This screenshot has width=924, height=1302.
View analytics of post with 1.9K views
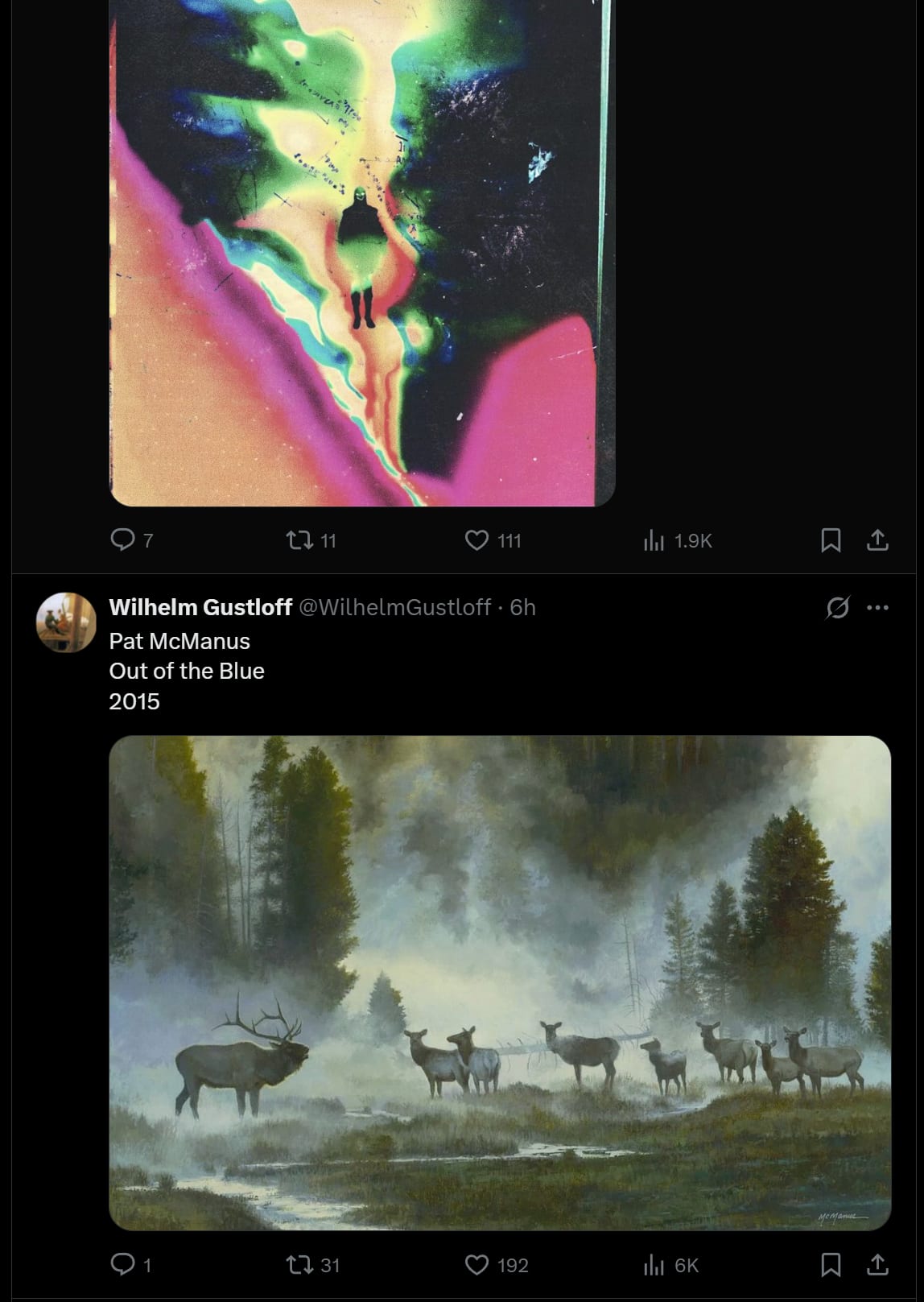[654, 540]
